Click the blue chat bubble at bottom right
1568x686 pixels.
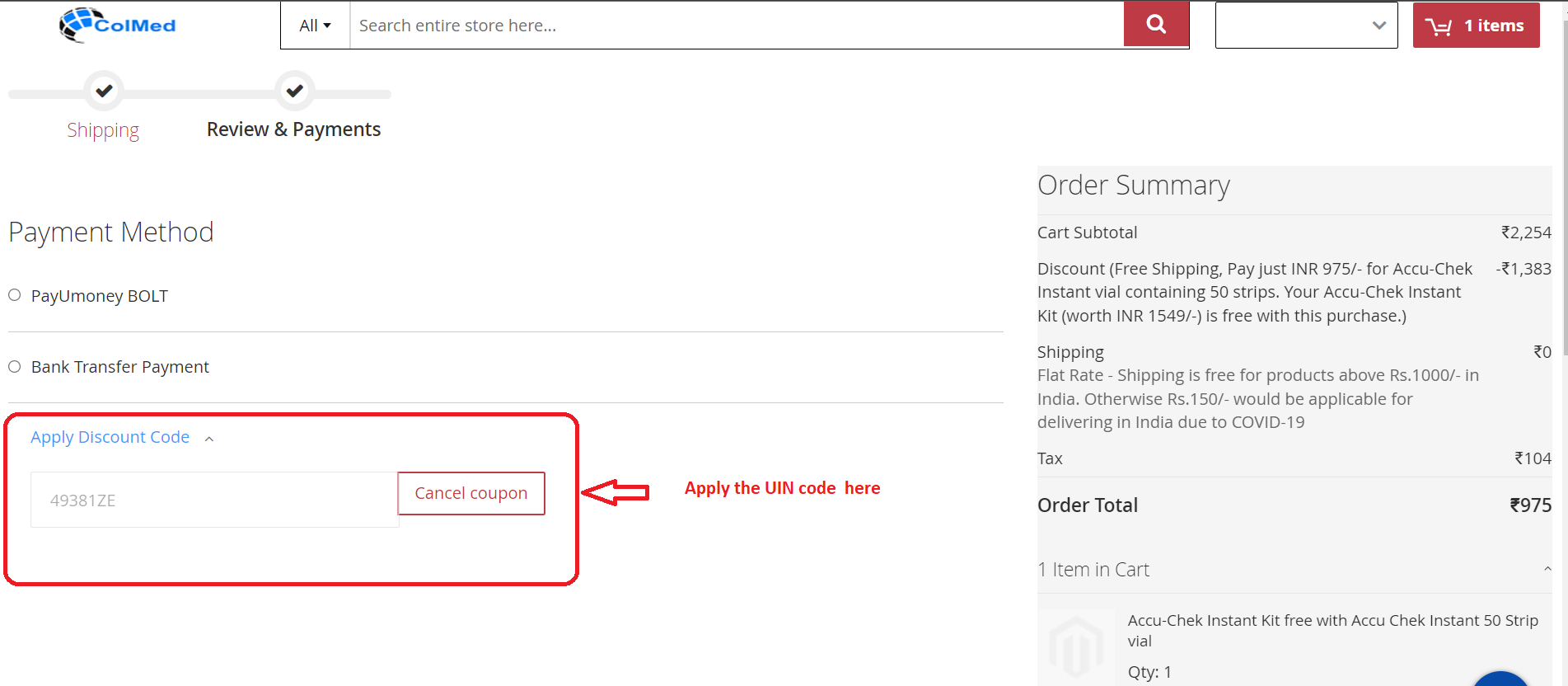click(1500, 679)
